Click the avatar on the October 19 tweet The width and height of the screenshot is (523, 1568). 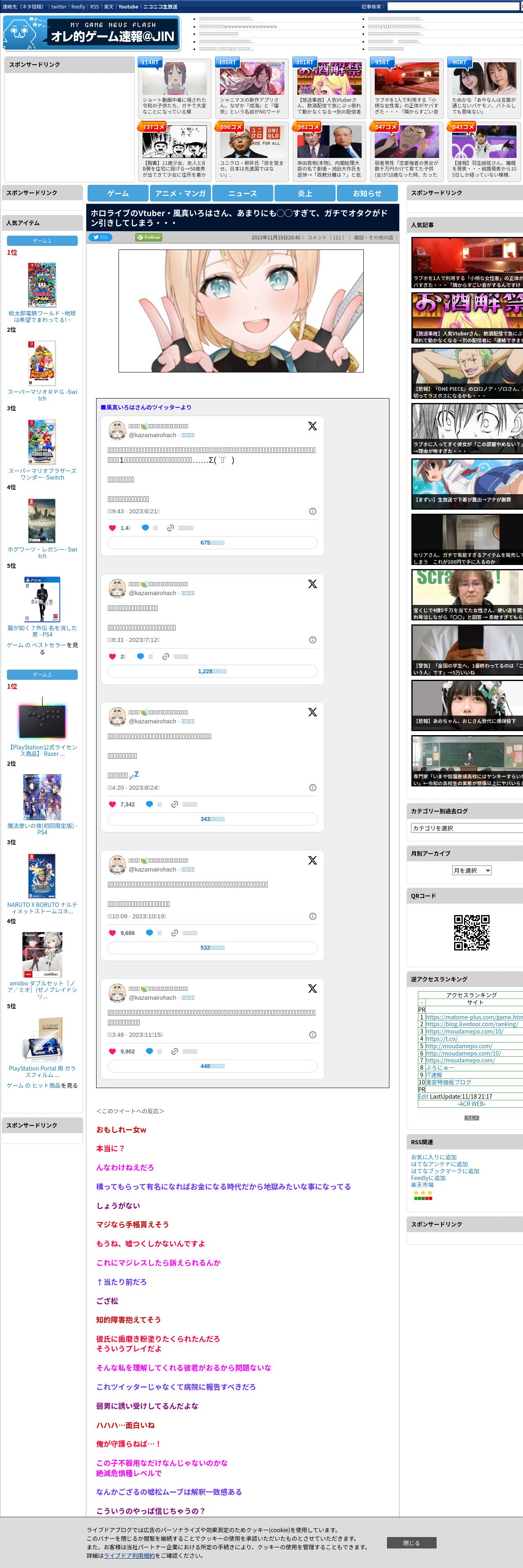point(117,864)
